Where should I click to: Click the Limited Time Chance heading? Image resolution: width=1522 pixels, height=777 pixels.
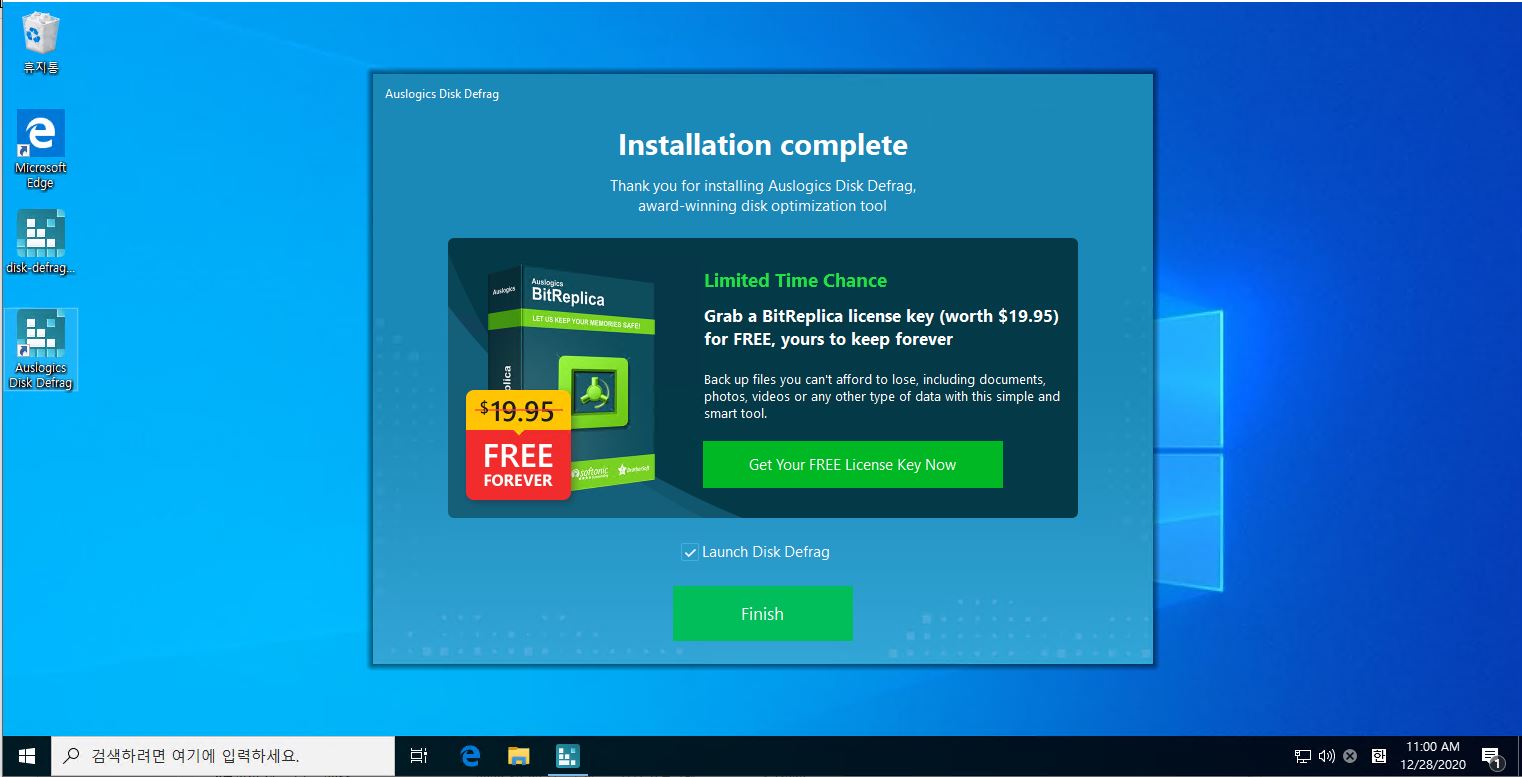click(x=795, y=281)
